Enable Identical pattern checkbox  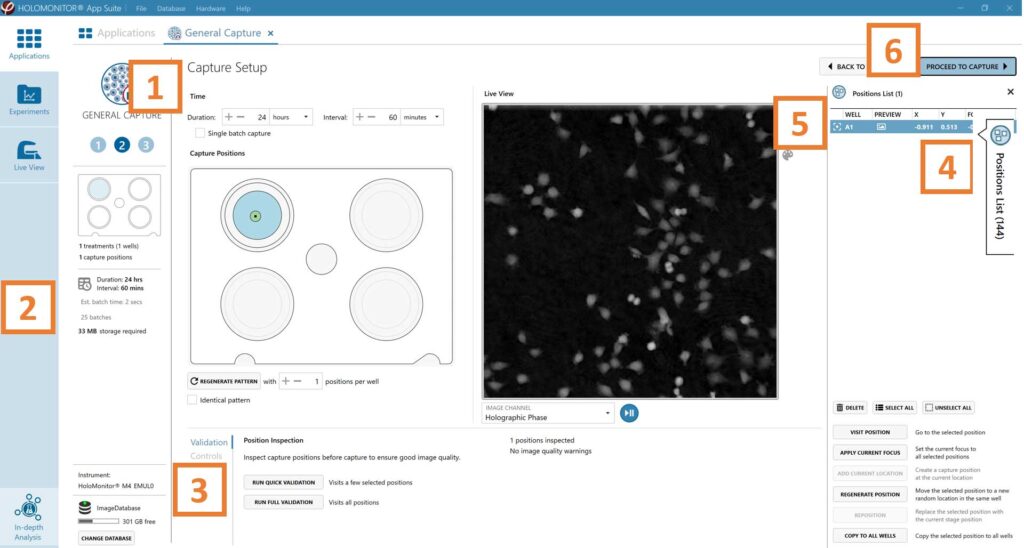pos(192,400)
